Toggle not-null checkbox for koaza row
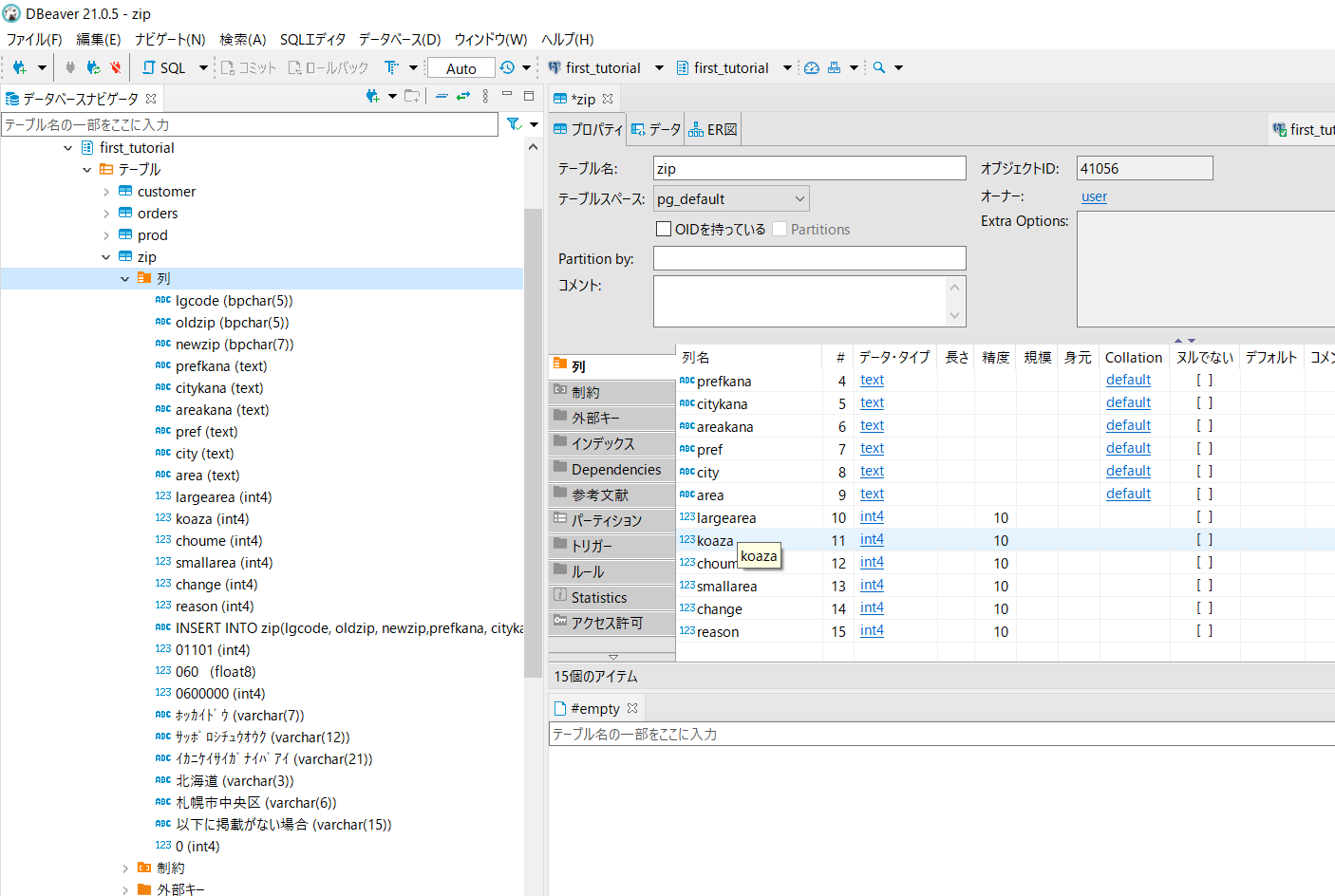Viewport: 1335px width, 896px height. point(1204,540)
